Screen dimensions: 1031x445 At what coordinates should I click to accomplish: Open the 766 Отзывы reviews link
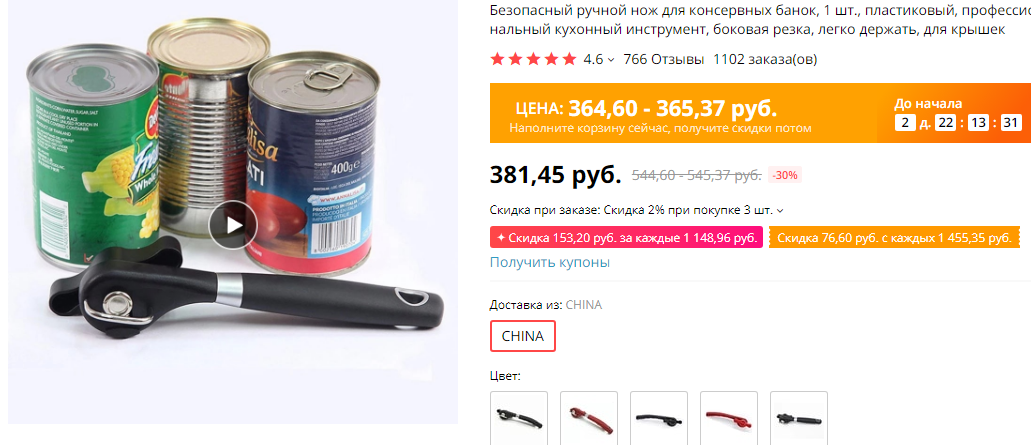pyautogui.click(x=663, y=59)
